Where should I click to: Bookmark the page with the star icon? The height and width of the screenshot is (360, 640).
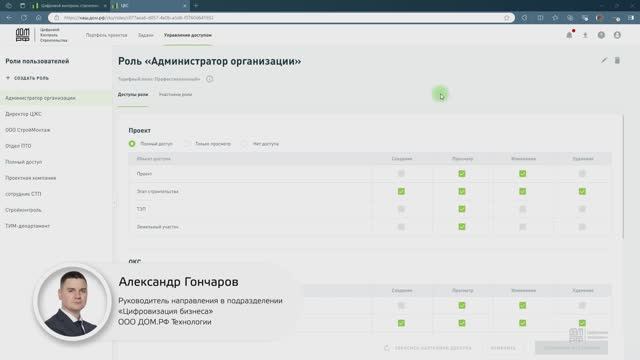coord(507,18)
